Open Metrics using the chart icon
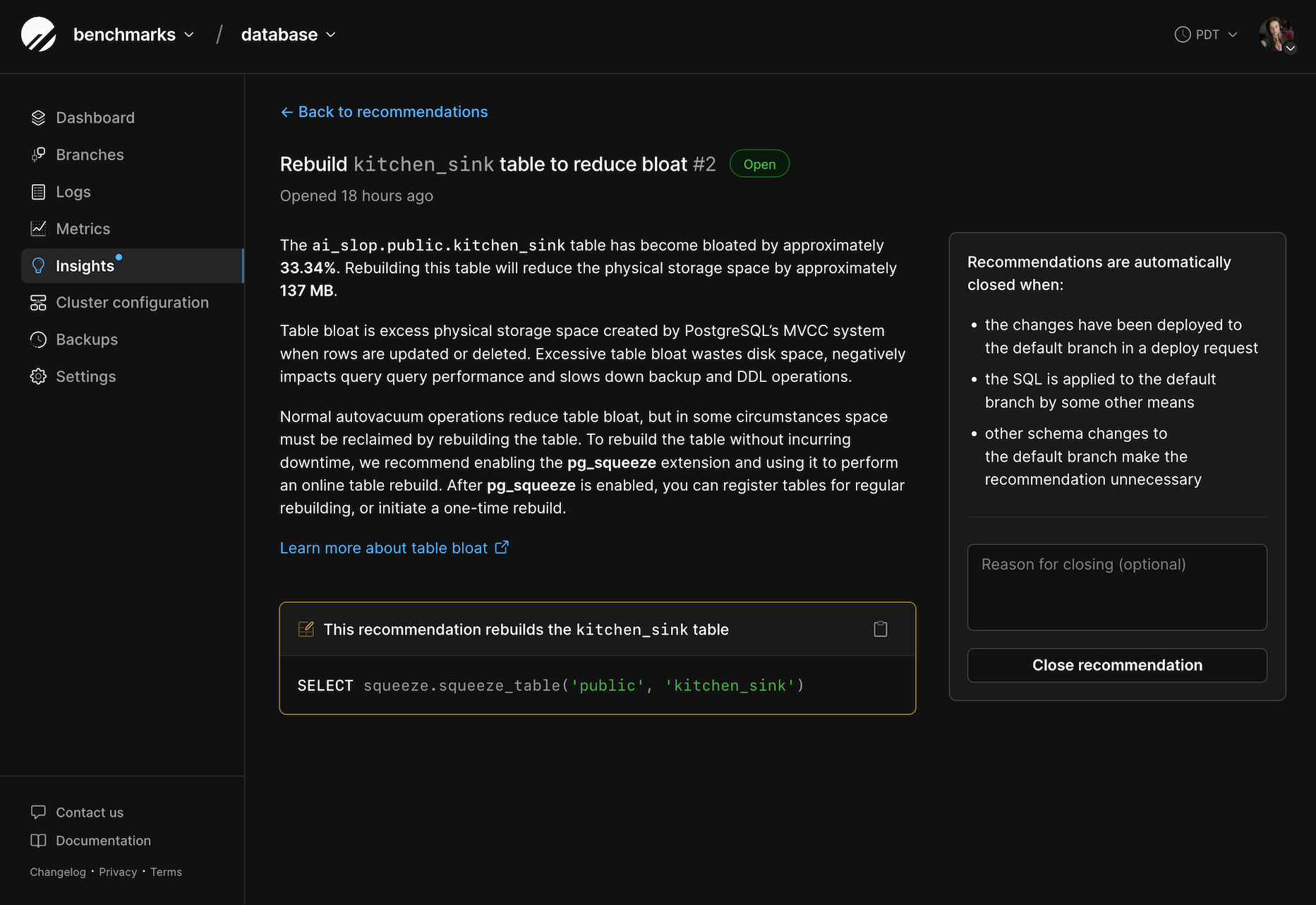This screenshot has height=905, width=1316. 38,228
